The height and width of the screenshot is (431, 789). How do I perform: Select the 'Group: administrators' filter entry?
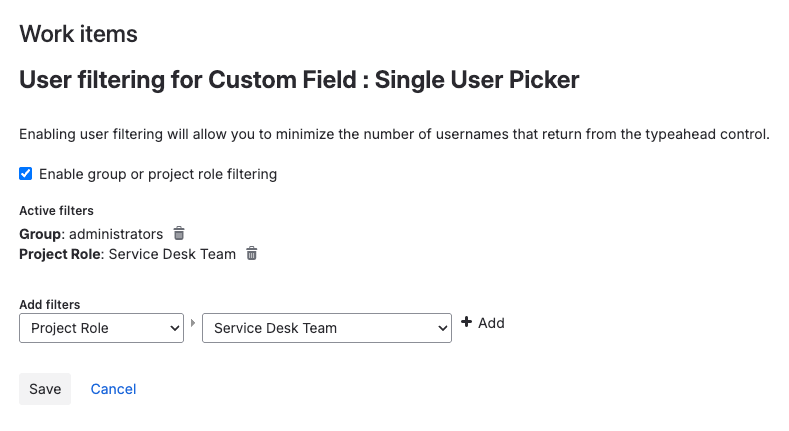tap(91, 234)
